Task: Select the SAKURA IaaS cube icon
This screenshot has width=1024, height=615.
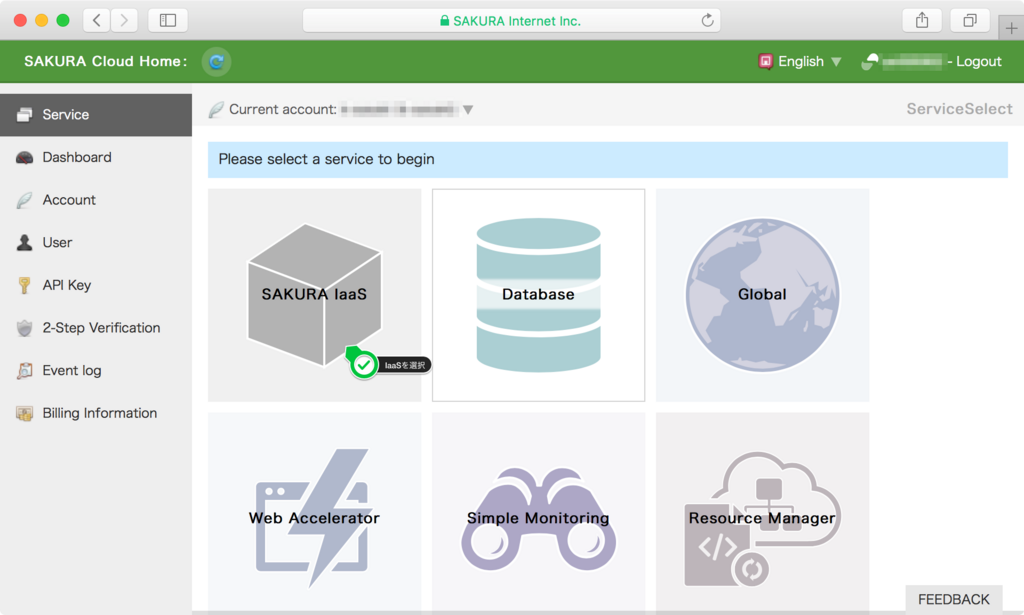Action: pos(313,290)
